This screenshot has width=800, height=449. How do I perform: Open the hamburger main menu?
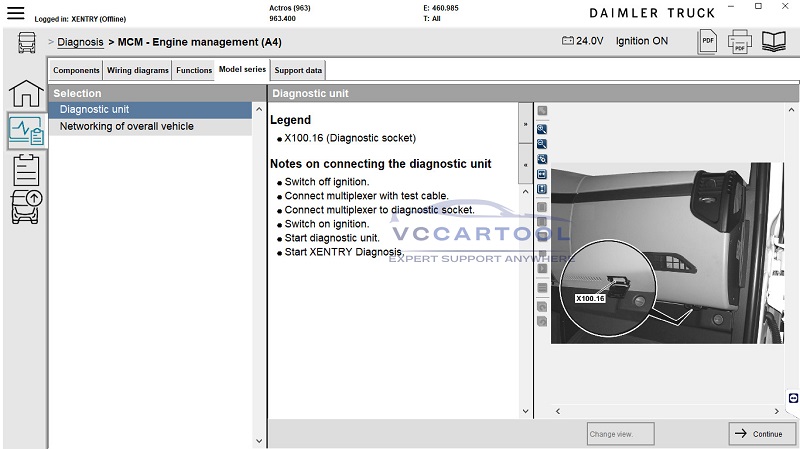pyautogui.click(x=15, y=13)
